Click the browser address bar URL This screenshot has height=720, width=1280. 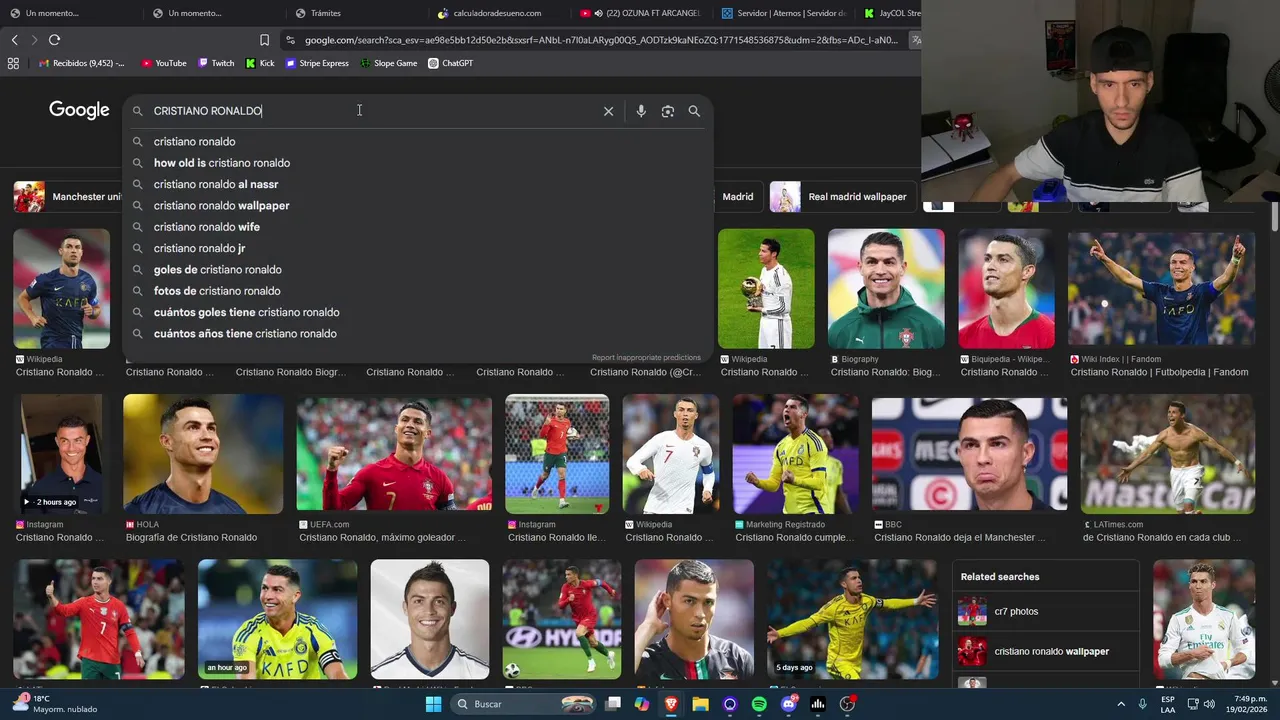(600, 40)
